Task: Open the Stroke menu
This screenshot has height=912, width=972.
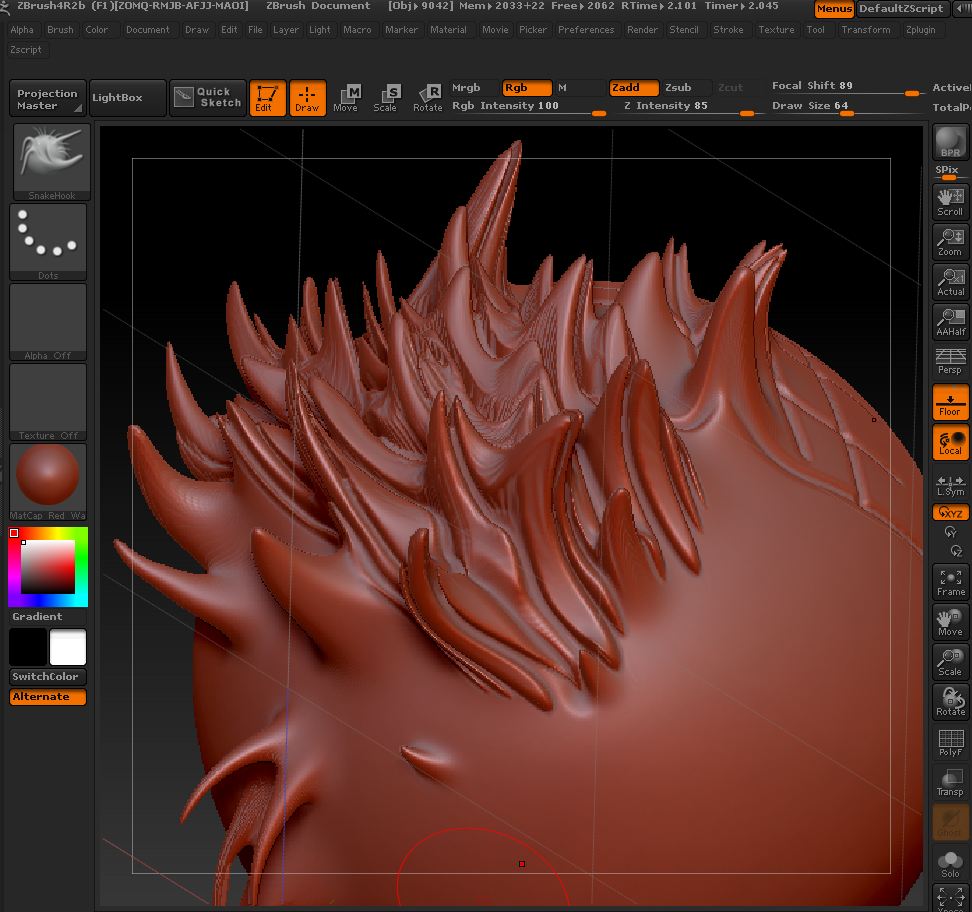Action: 728,30
